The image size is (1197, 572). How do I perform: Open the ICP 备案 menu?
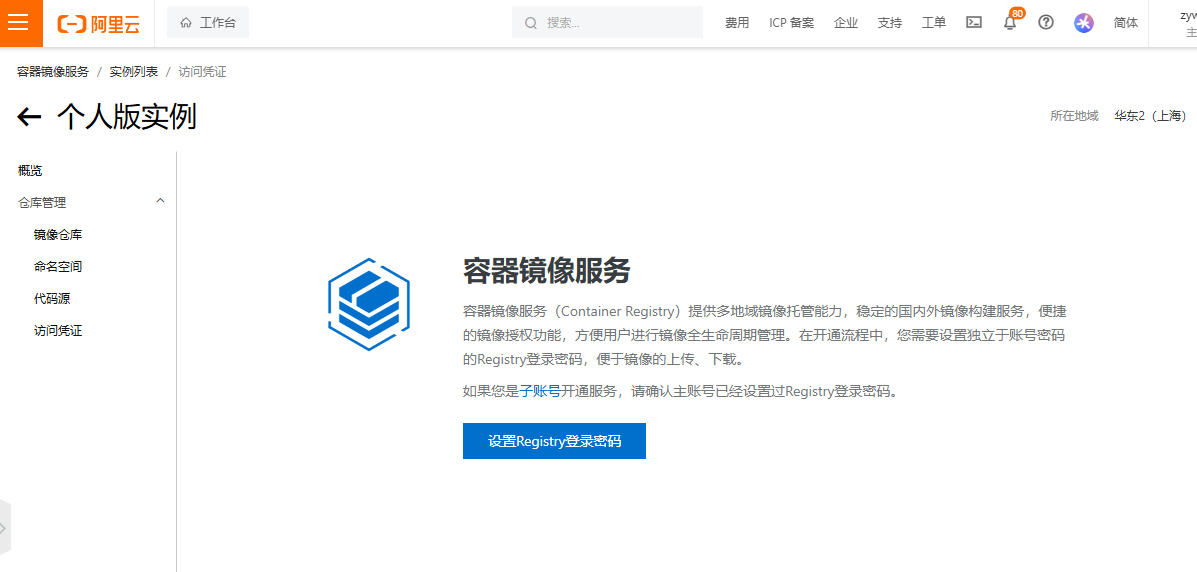tap(792, 23)
